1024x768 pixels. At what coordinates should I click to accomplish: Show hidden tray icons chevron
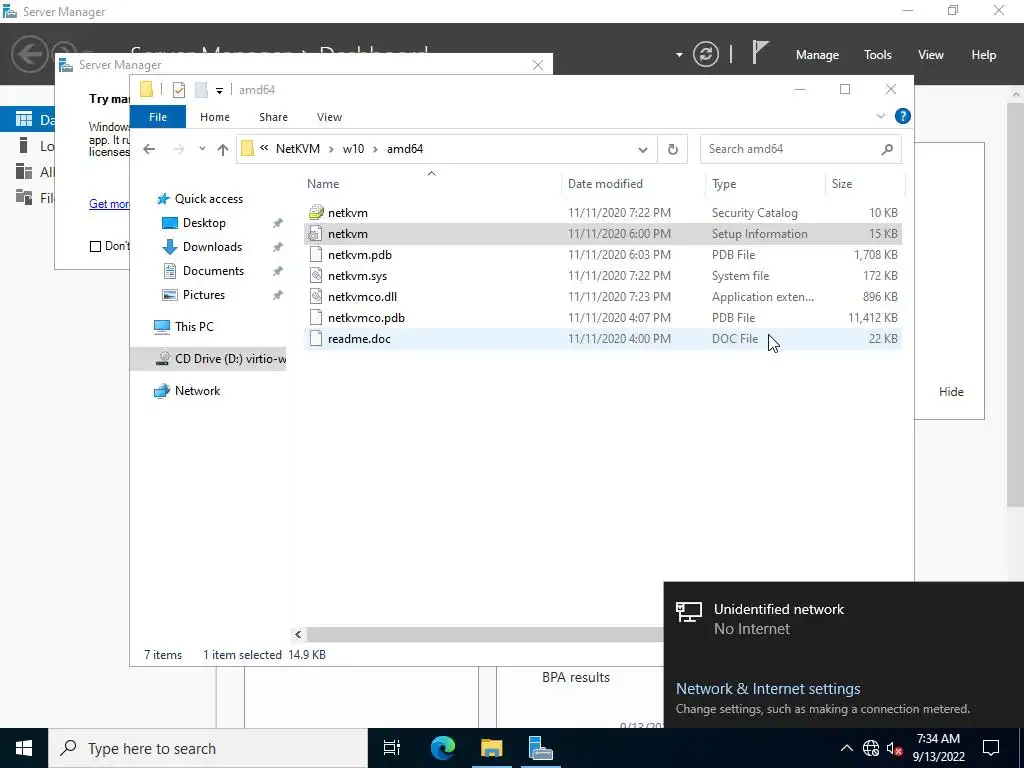pyautogui.click(x=846, y=748)
